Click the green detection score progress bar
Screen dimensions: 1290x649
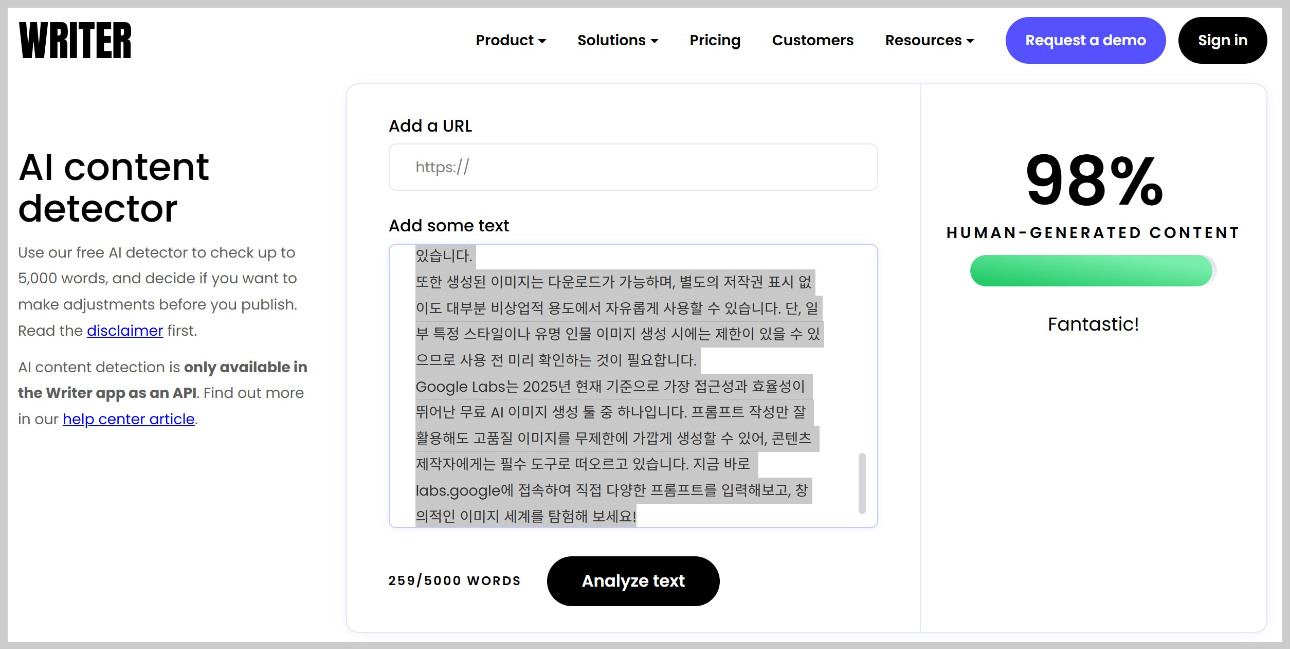pos(1091,271)
